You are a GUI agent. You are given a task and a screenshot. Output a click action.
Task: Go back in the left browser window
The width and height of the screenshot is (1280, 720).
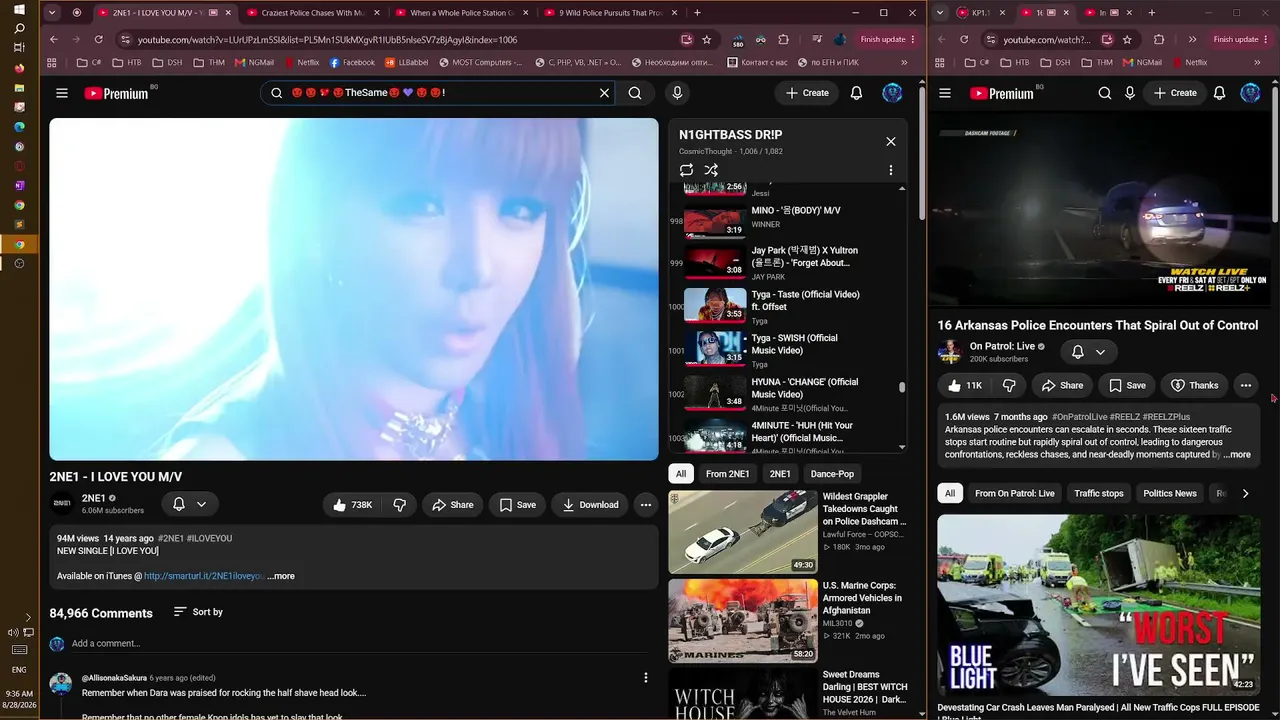[x=54, y=40]
